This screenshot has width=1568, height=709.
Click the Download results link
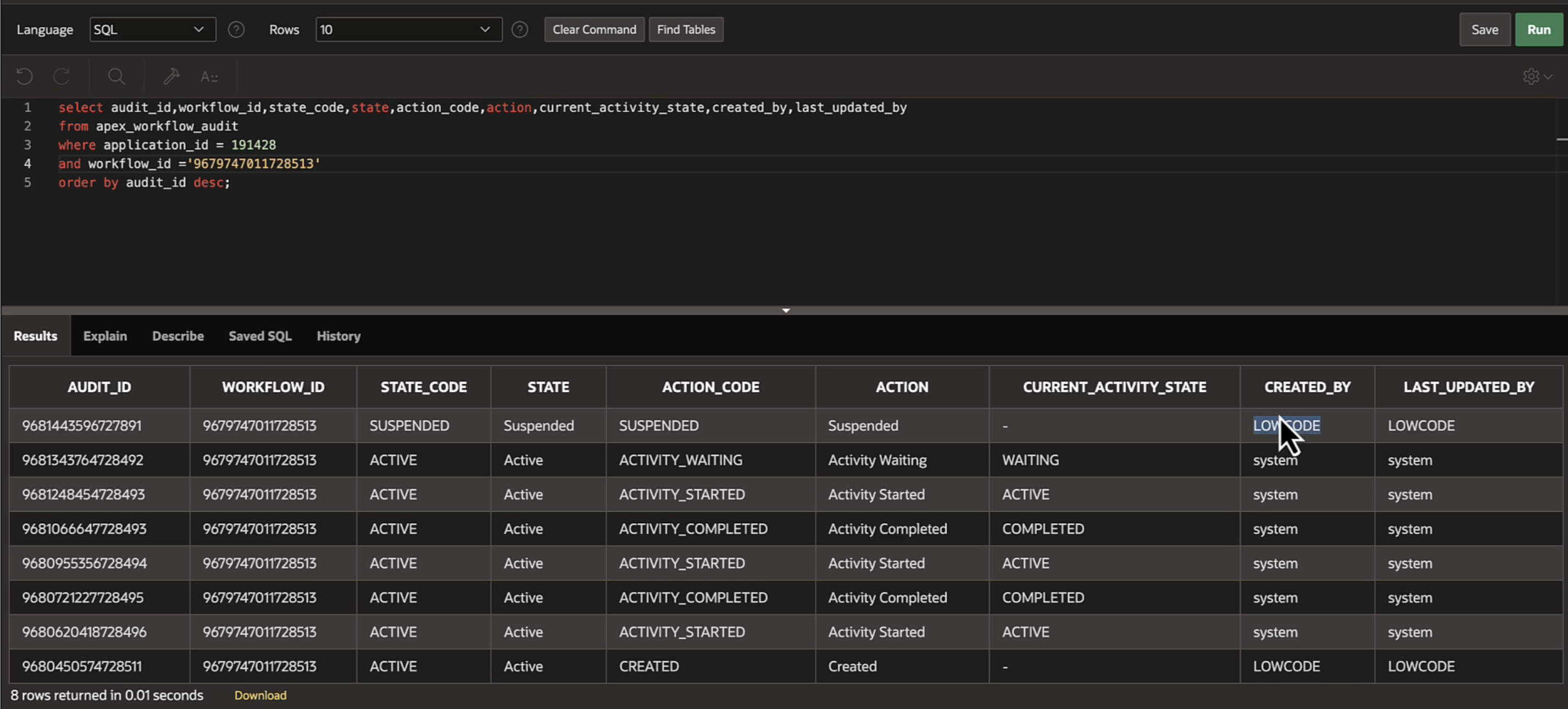(x=260, y=695)
